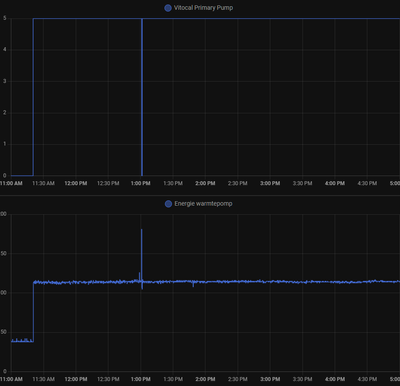This screenshot has width=400, height=386.
Task: Toggle the Energie warmtepomp legend dot
Action: (168, 204)
